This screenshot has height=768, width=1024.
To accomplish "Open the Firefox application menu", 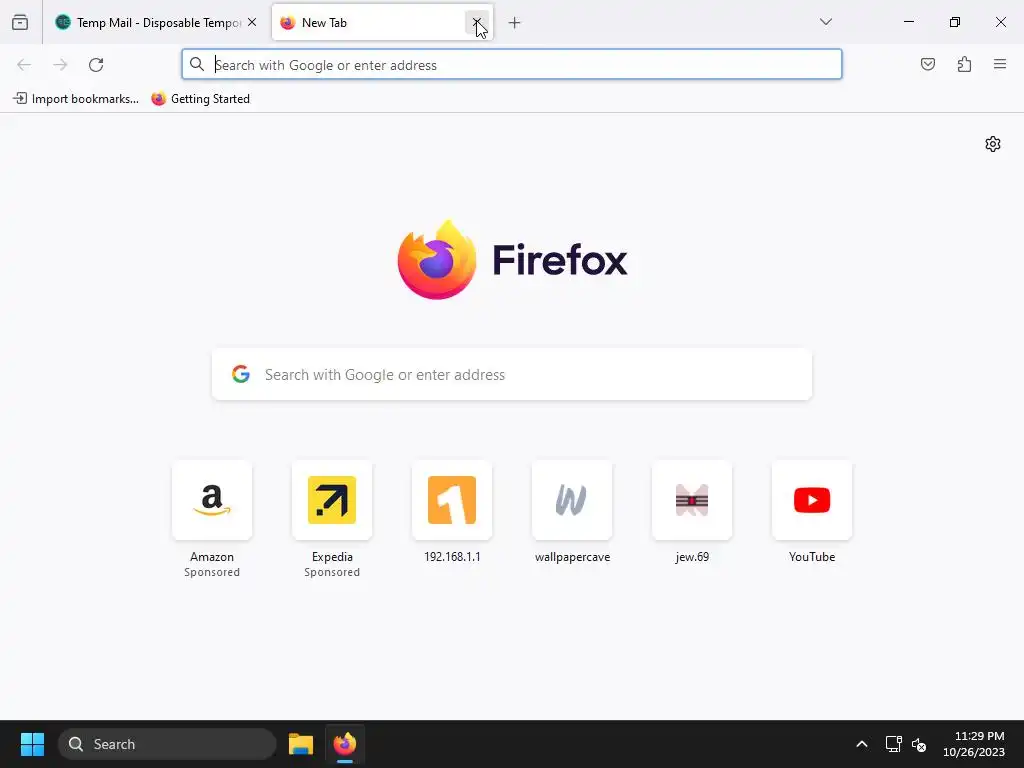I will (x=1000, y=64).
